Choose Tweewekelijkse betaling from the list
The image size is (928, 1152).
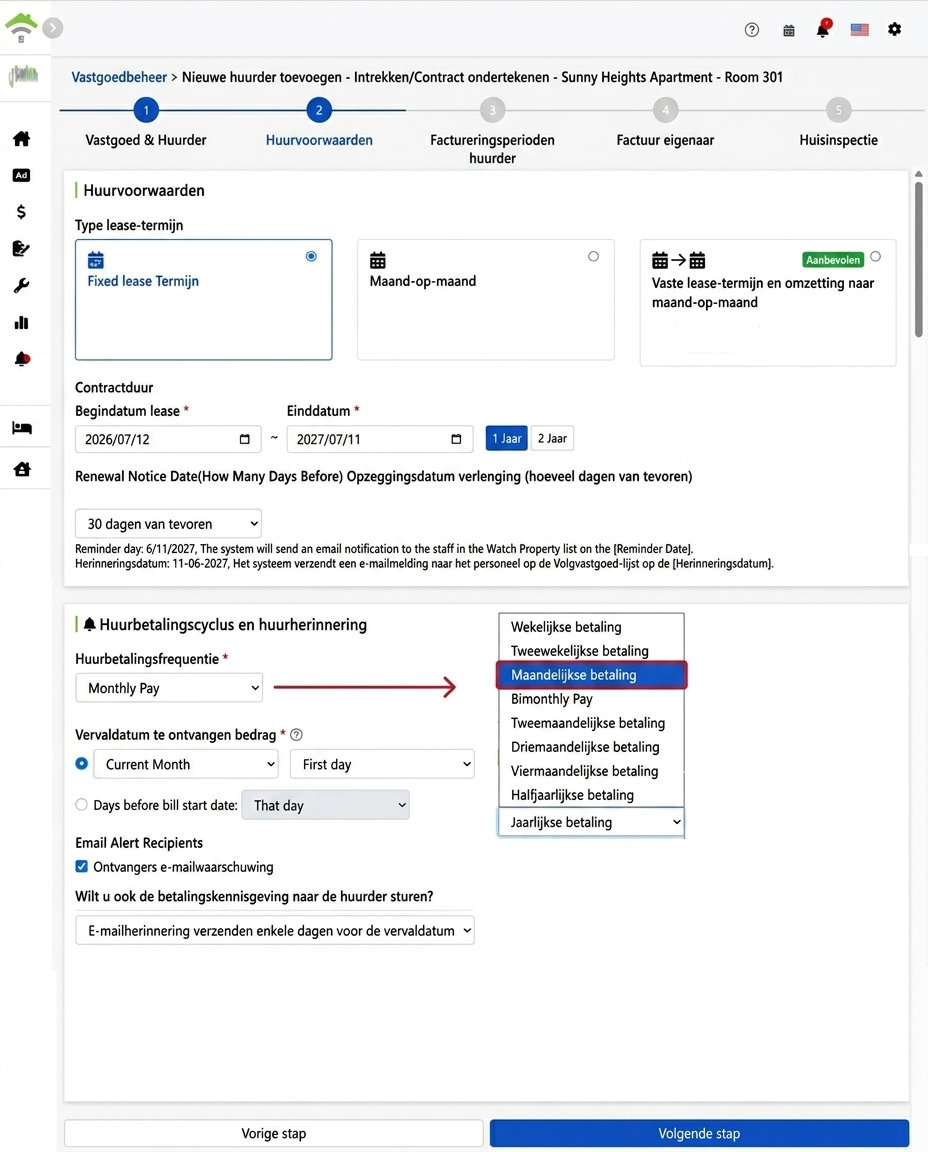tap(591, 651)
